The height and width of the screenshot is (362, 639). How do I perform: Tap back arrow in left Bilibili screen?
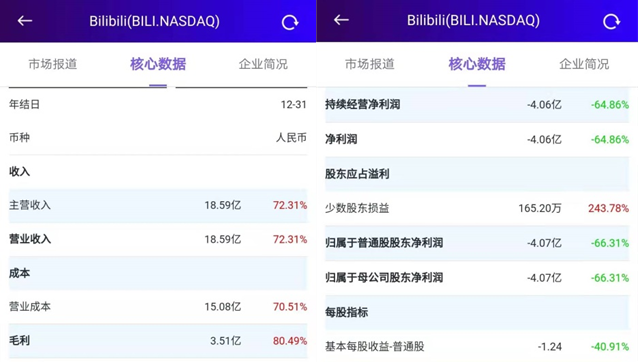click(x=25, y=21)
